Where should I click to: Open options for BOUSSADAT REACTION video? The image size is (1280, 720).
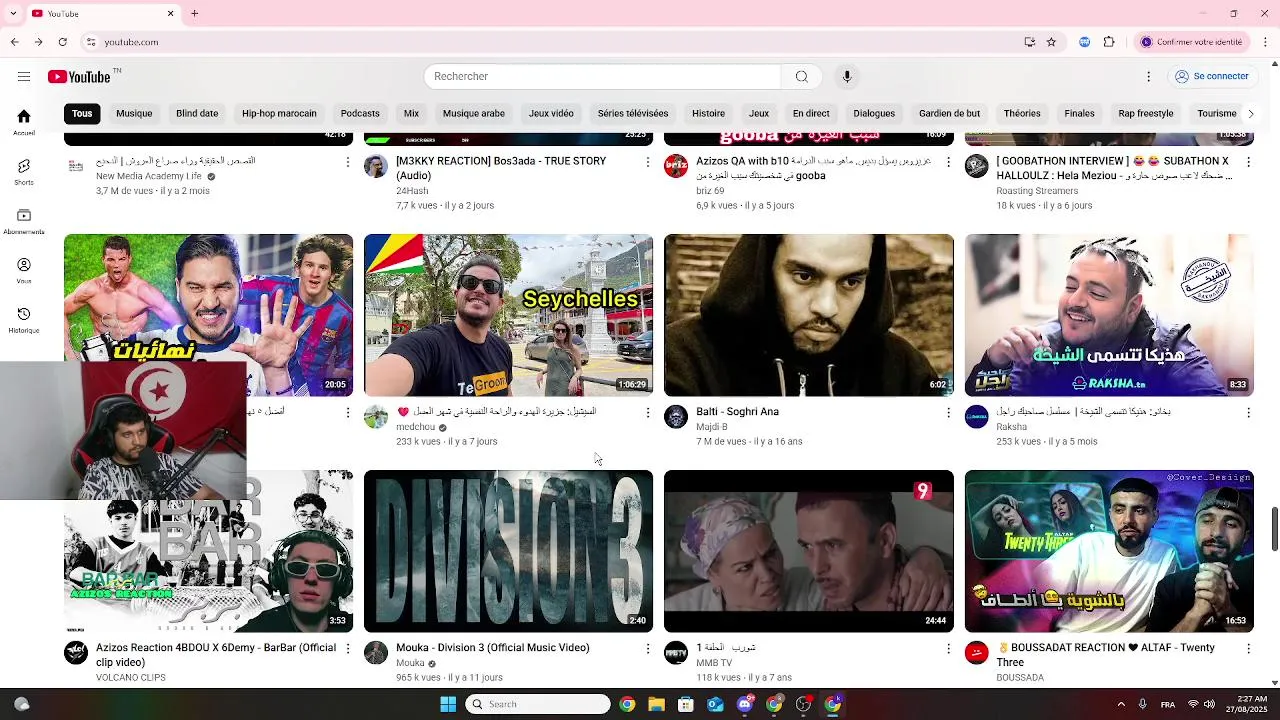coord(1248,648)
